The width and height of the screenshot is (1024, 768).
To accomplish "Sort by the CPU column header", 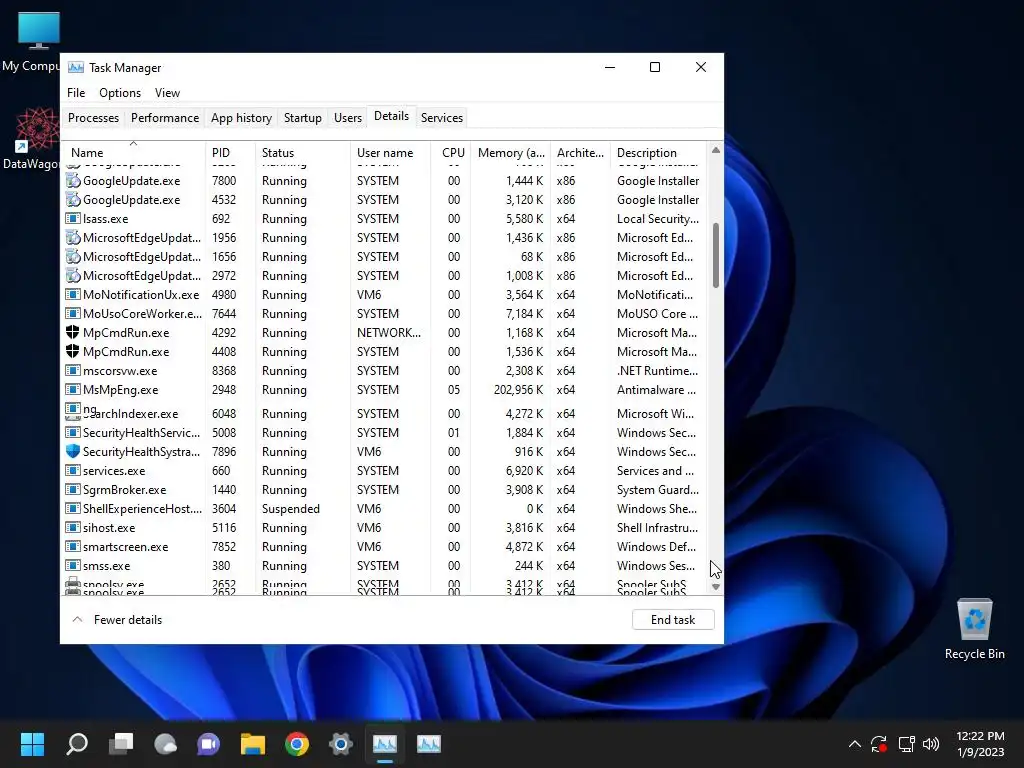I will 452,152.
